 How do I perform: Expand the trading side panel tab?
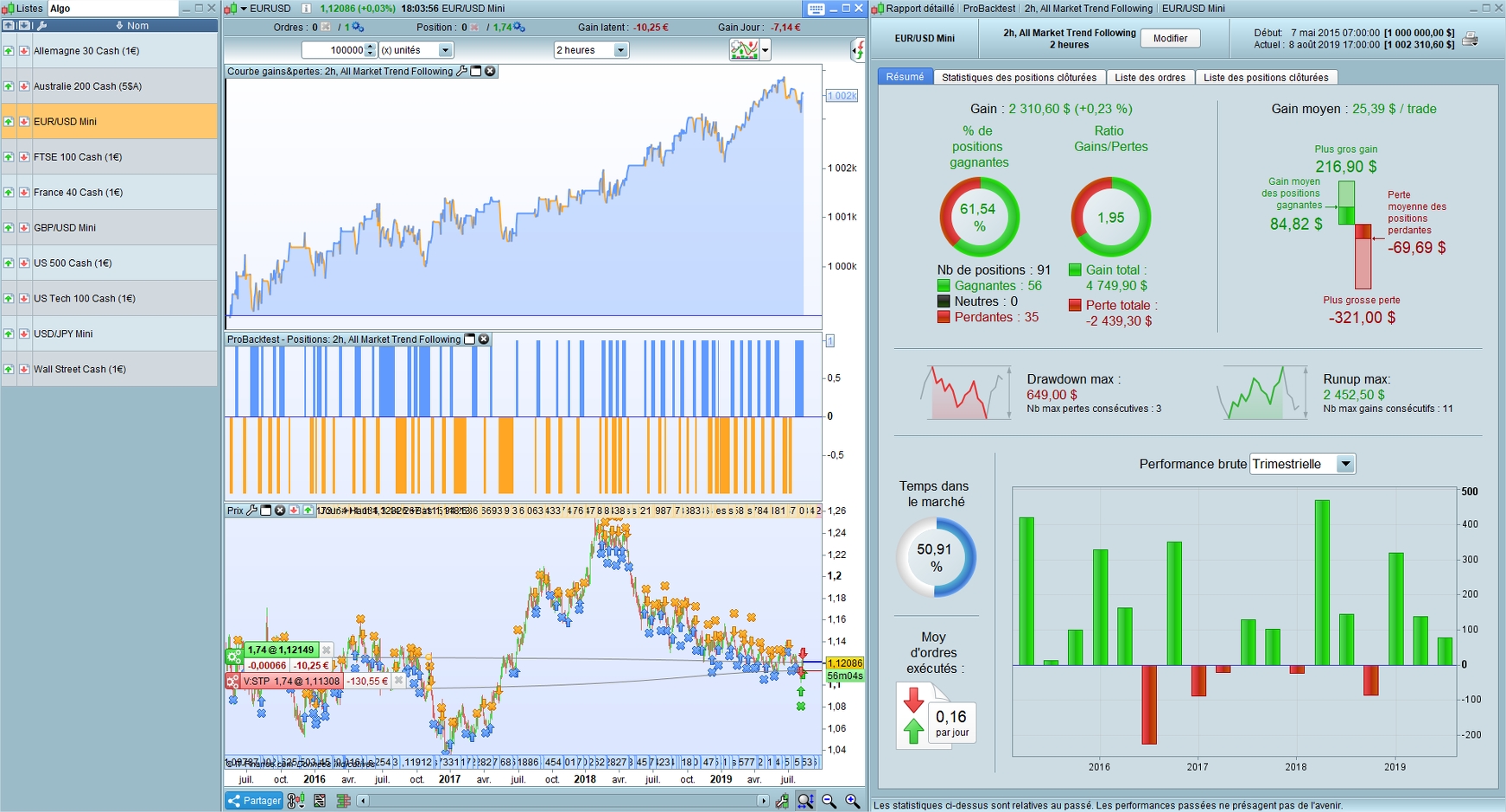(x=858, y=50)
